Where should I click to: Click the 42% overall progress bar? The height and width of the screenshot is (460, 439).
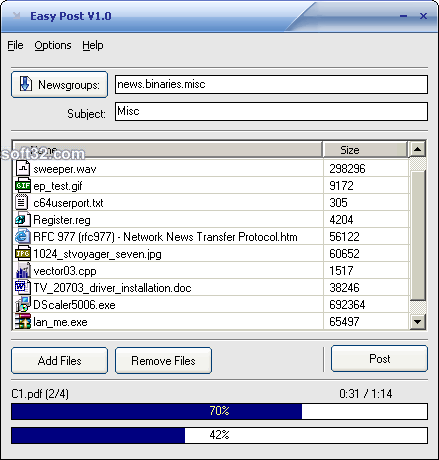[x=219, y=435]
